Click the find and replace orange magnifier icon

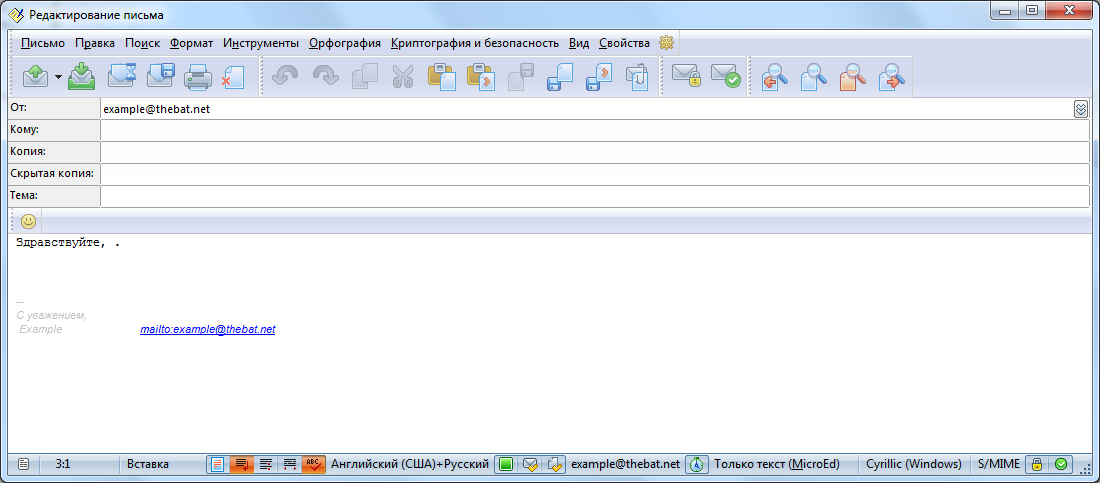coord(853,77)
